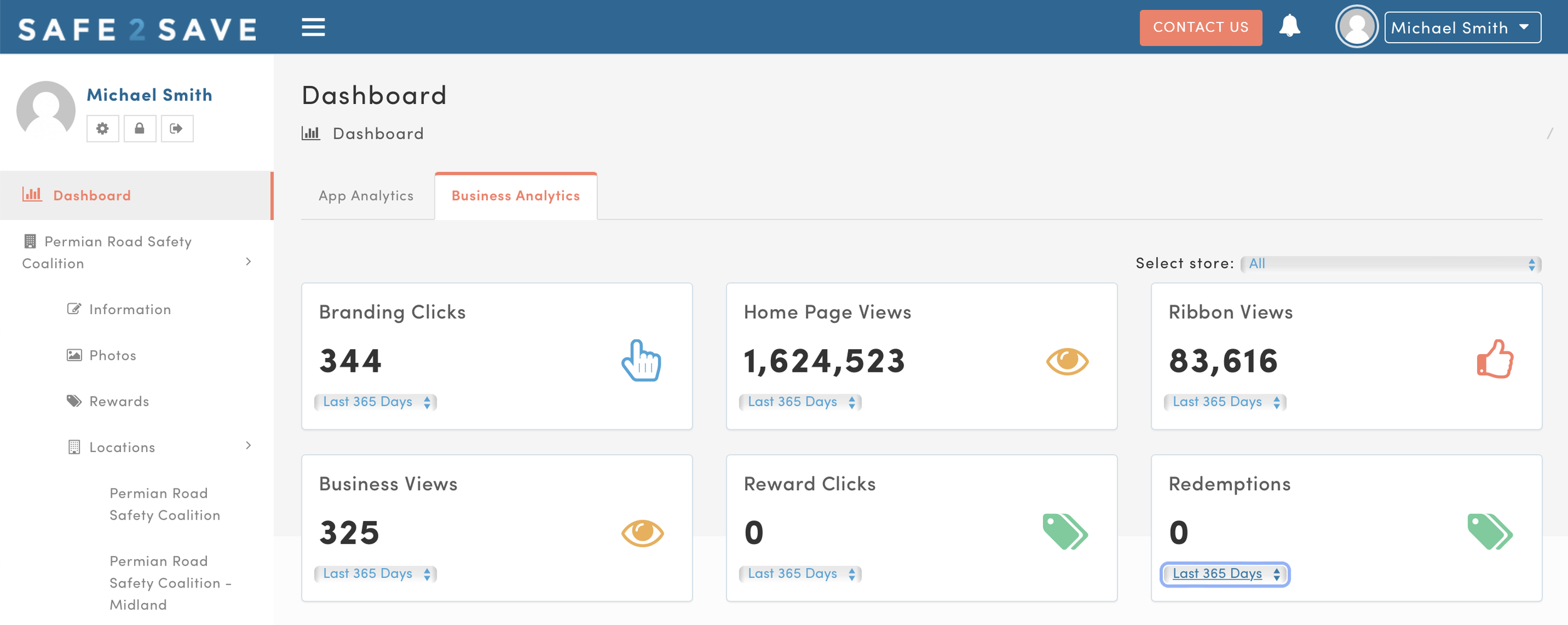
Task: Click Michael Smith name link in sidebar
Action: pyautogui.click(x=149, y=95)
